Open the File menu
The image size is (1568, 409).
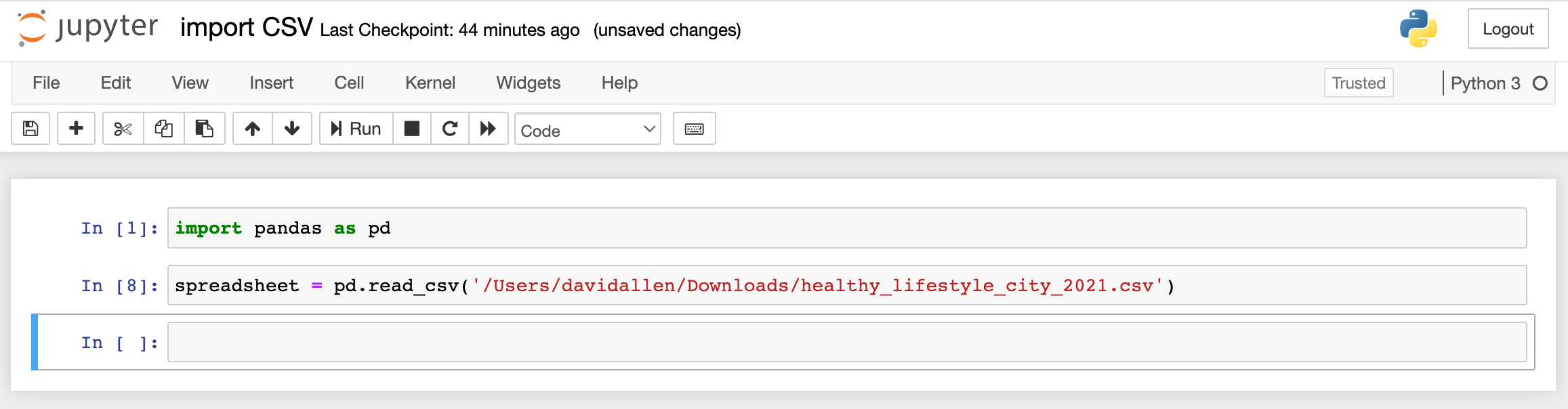pyautogui.click(x=46, y=83)
